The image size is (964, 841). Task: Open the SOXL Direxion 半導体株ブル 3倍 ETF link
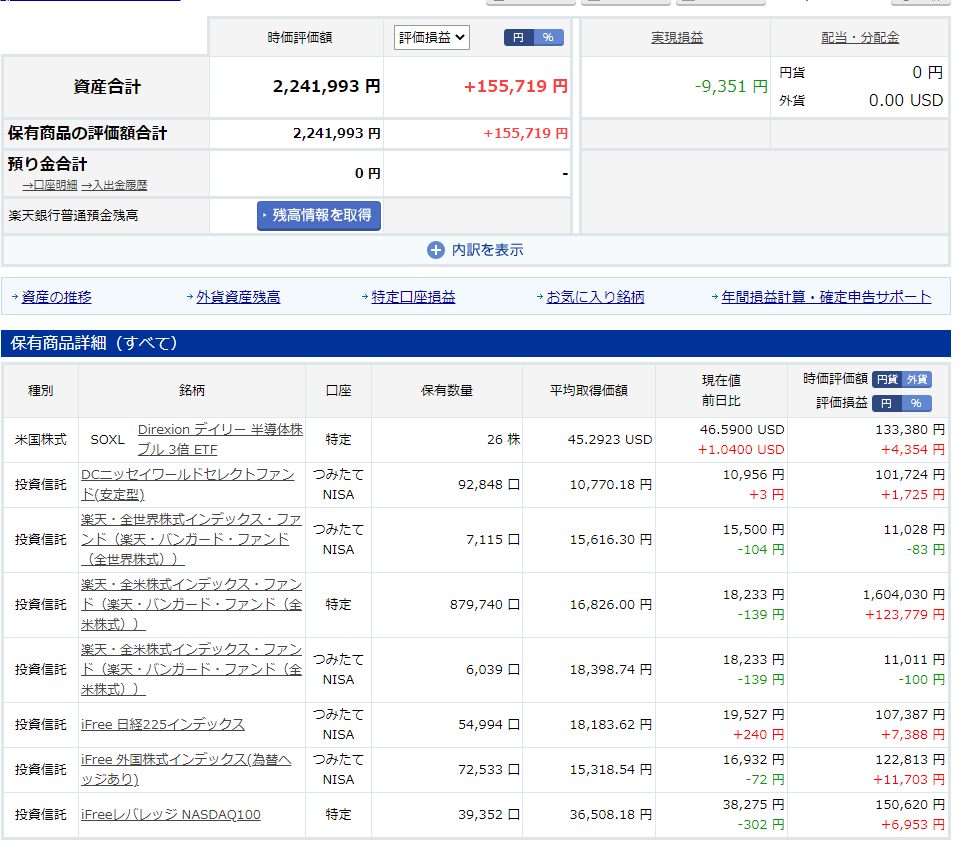pyautogui.click(x=220, y=439)
